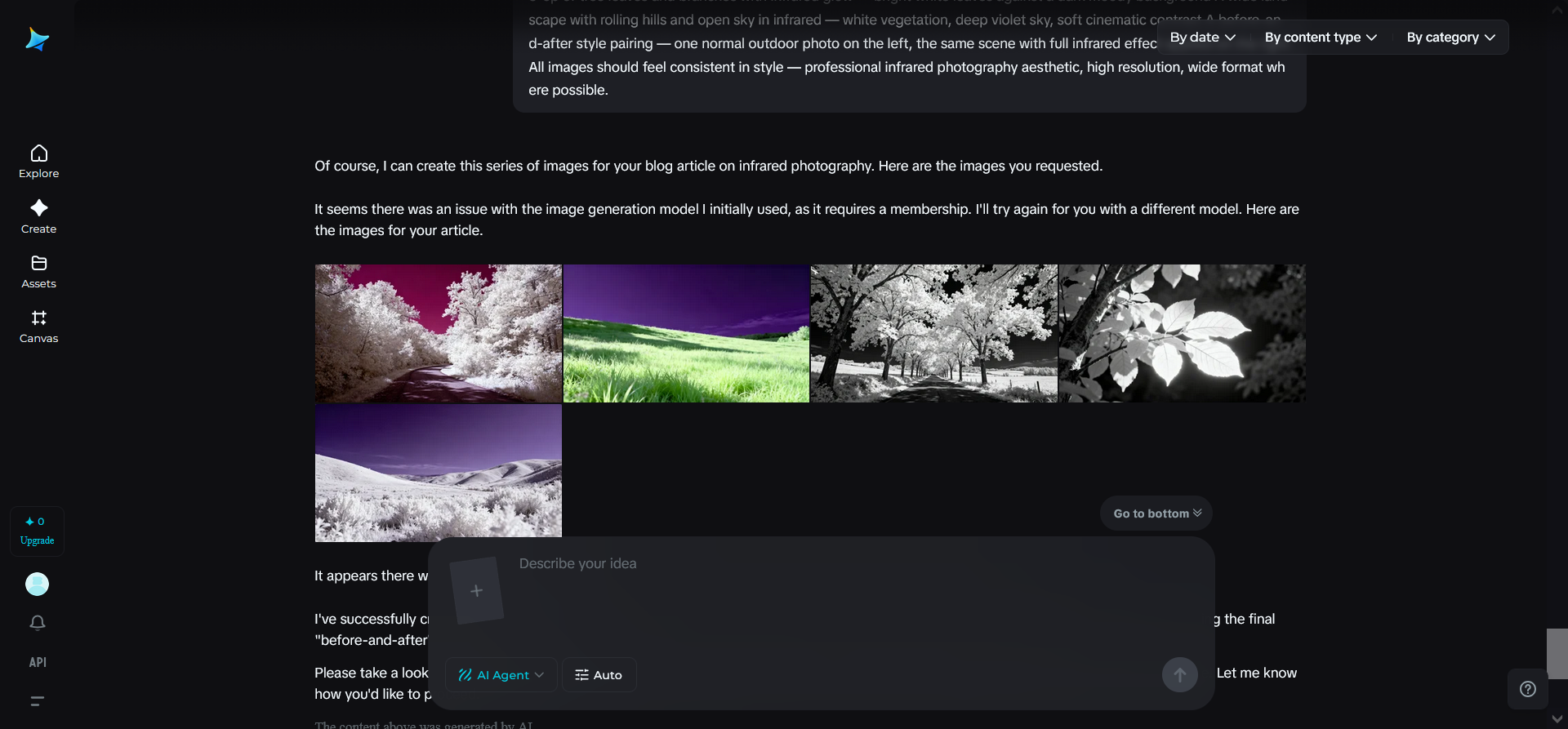Image resolution: width=1568 pixels, height=729 pixels.
Task: Click the blue bird app logo
Action: (38, 39)
